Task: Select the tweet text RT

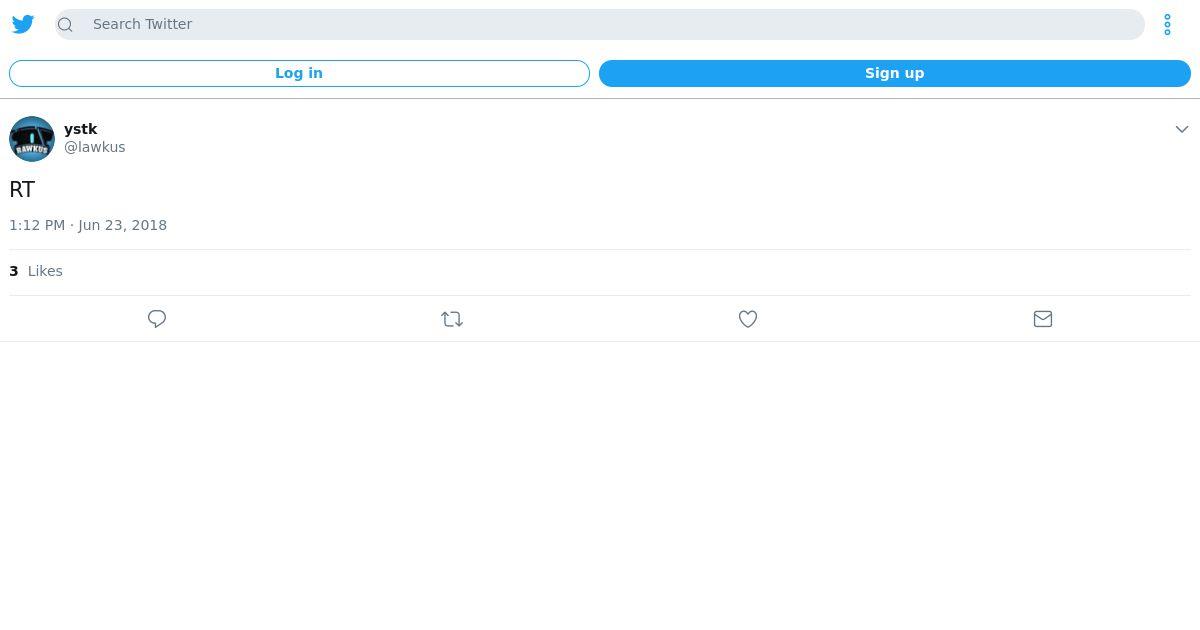Action: click(x=22, y=189)
